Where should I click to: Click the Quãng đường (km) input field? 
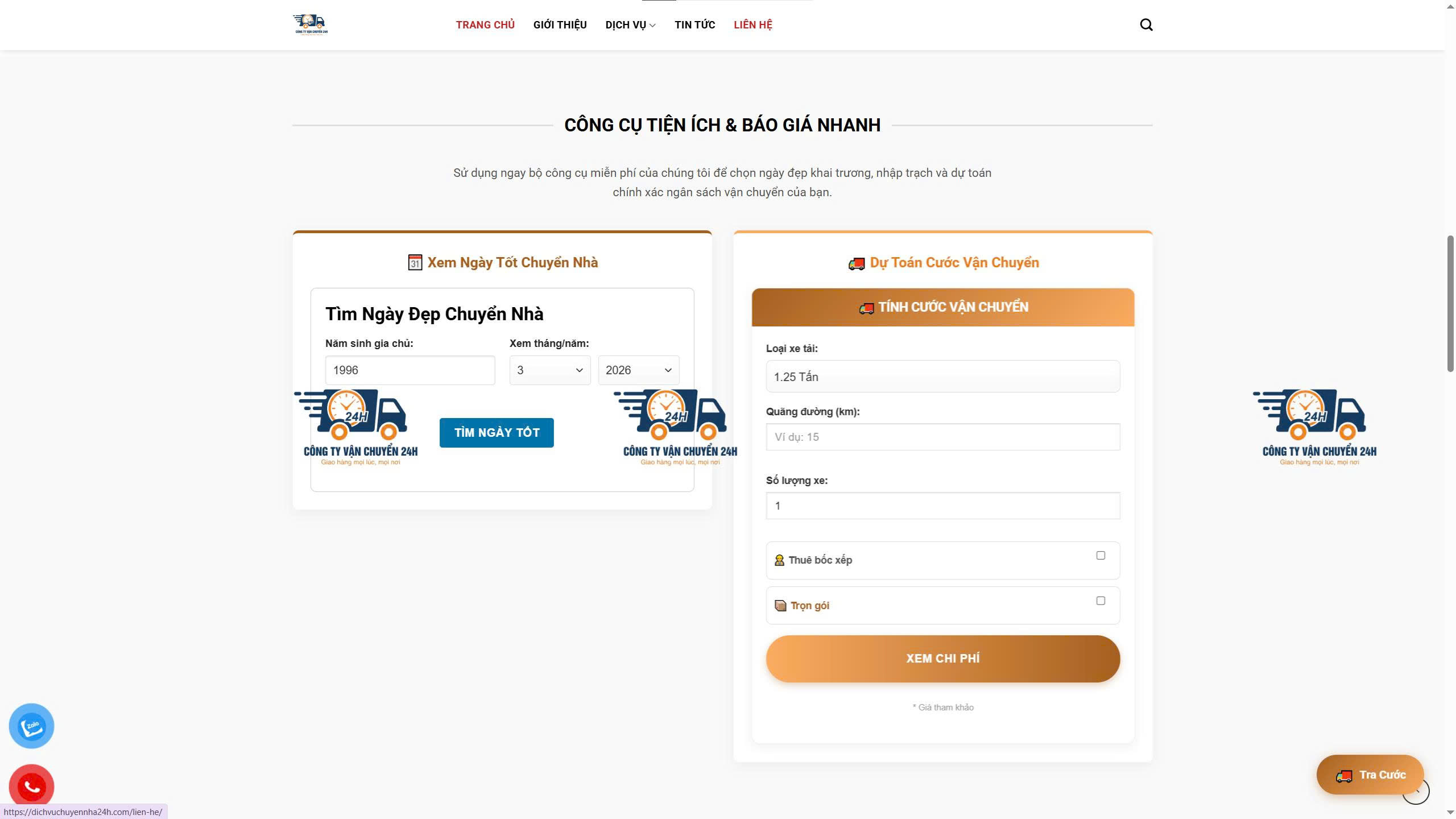(942, 437)
